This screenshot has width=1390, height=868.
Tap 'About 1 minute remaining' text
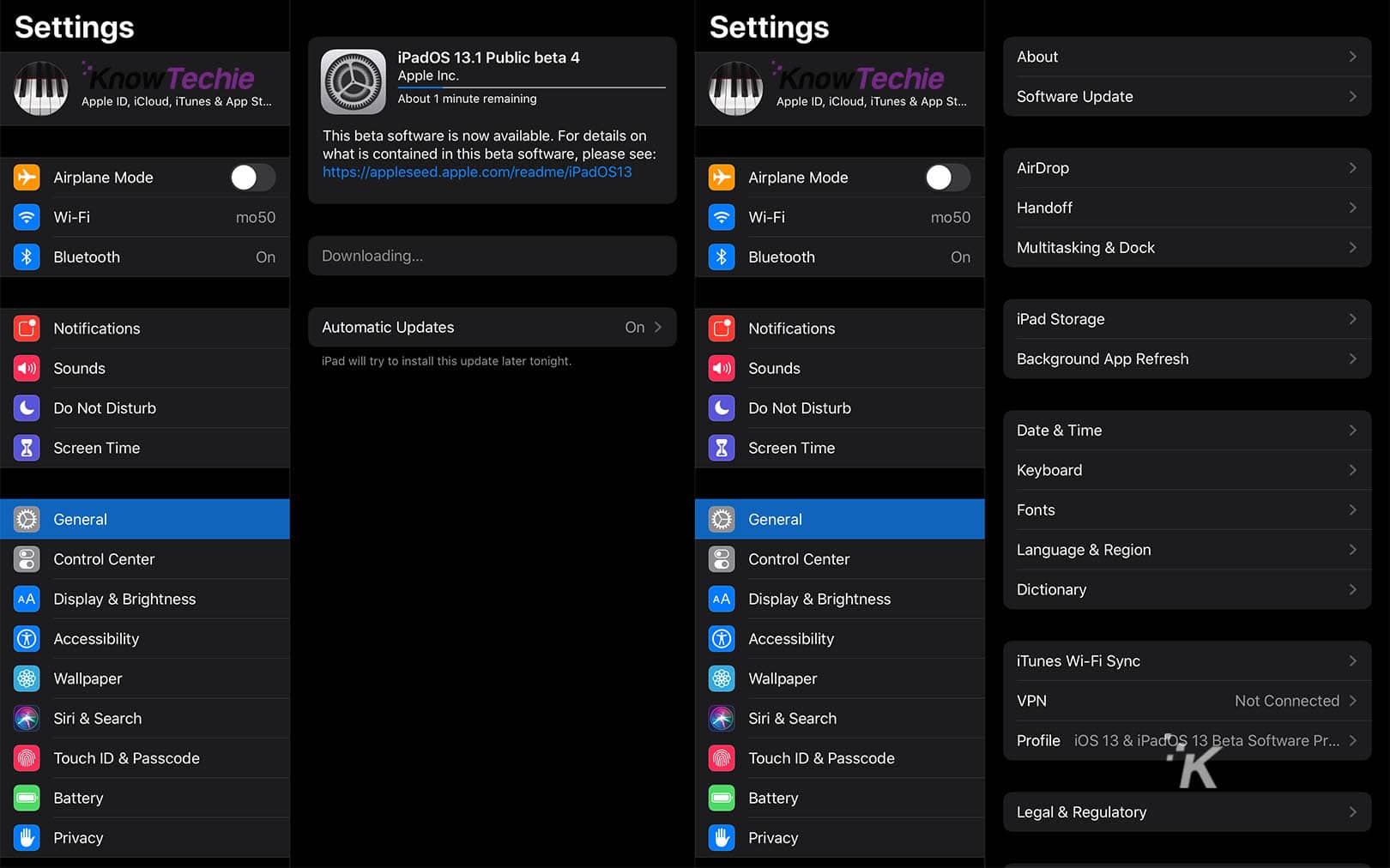tap(467, 99)
